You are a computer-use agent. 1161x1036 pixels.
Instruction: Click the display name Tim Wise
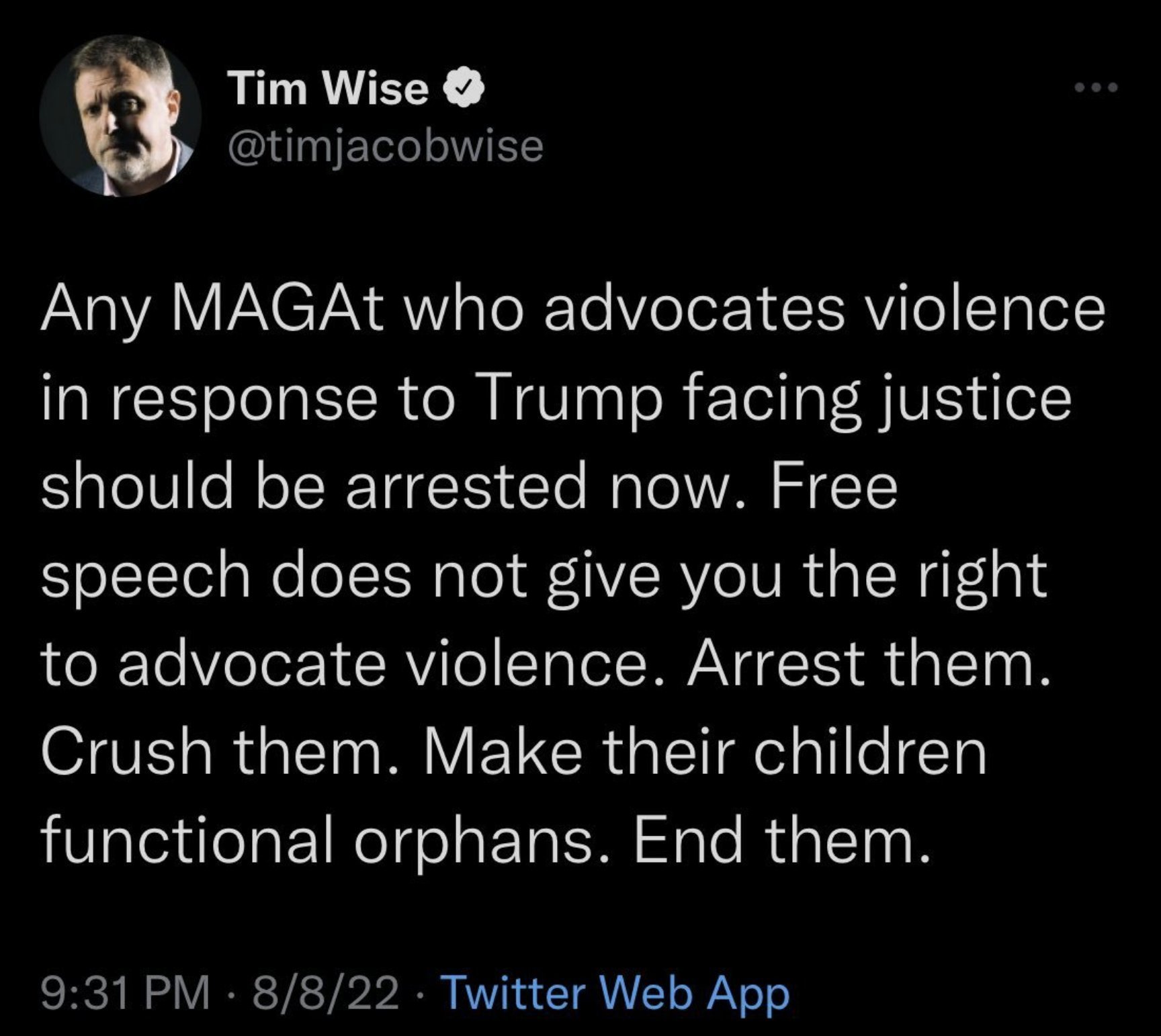(327, 88)
